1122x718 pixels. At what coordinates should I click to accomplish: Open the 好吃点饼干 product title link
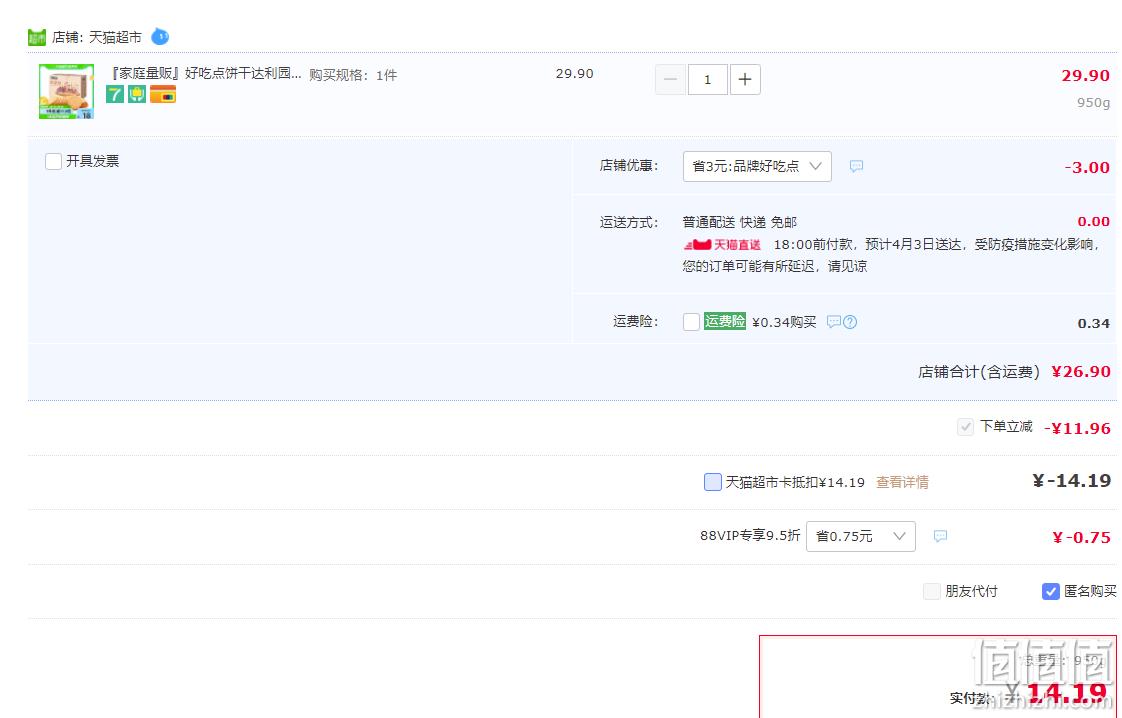pyautogui.click(x=204, y=73)
